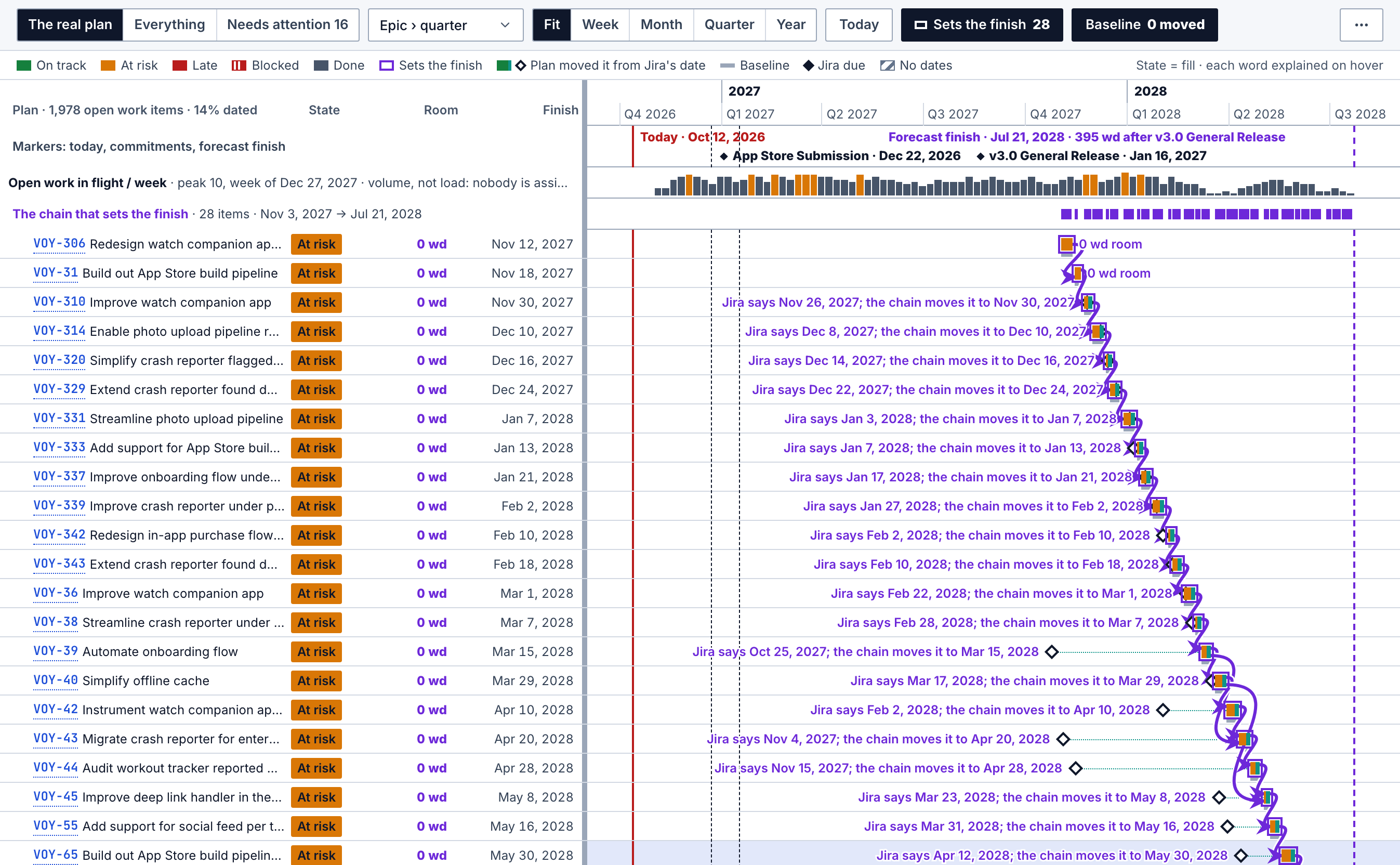Image resolution: width=1400 pixels, height=865 pixels.
Task: Click the Jira-date diamond on the VOY-44 row
Action: coord(1075,768)
